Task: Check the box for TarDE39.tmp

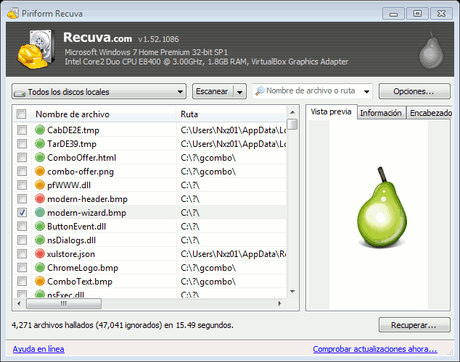Action: point(22,143)
